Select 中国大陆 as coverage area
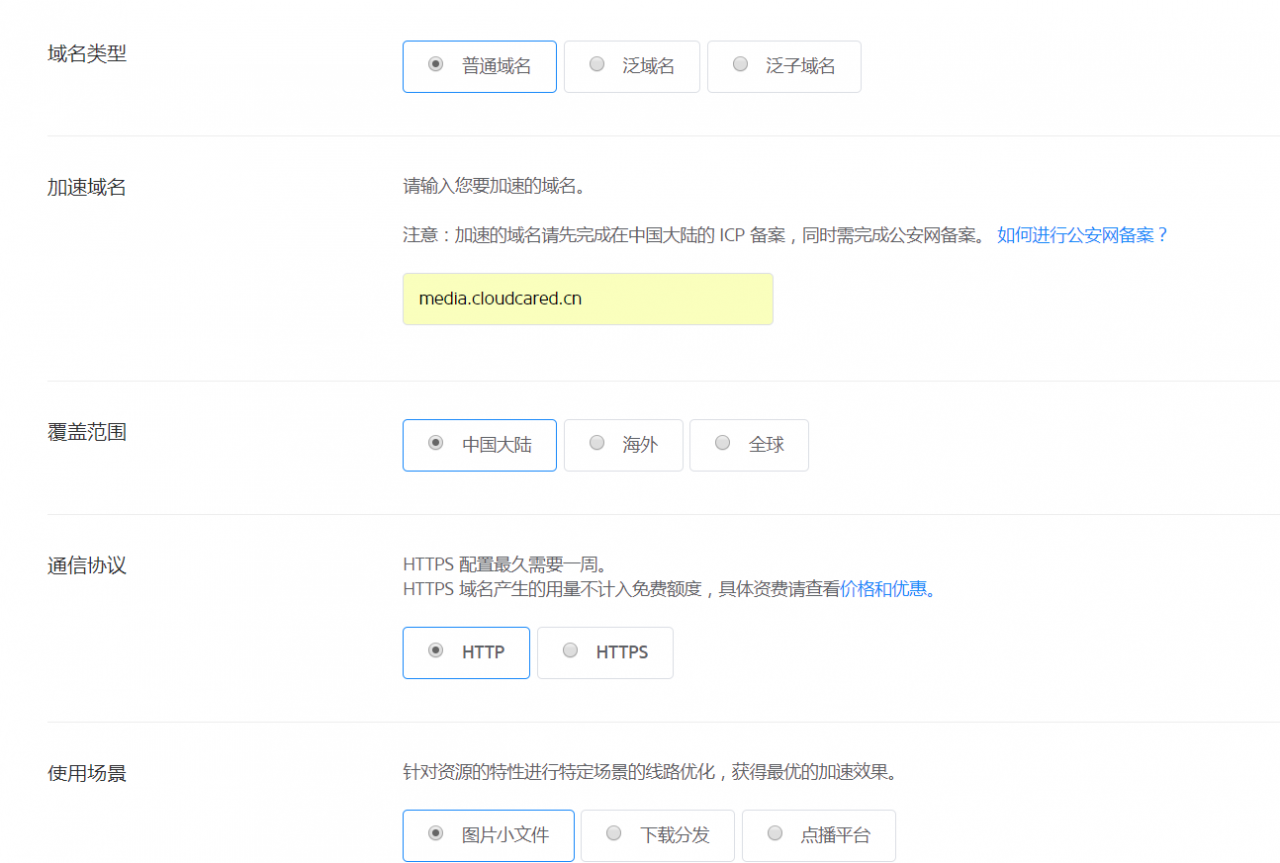 479,445
